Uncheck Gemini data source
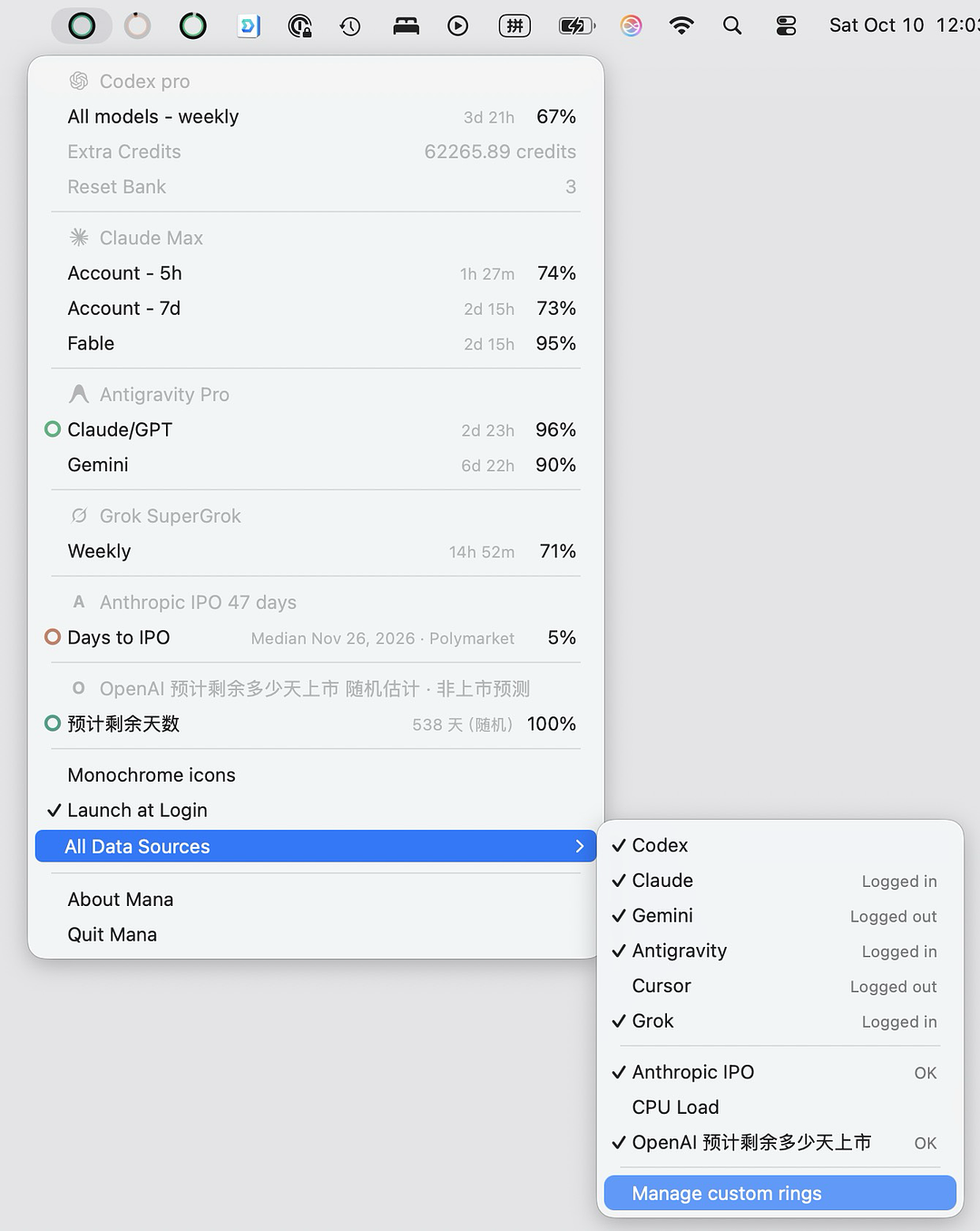 779,916
